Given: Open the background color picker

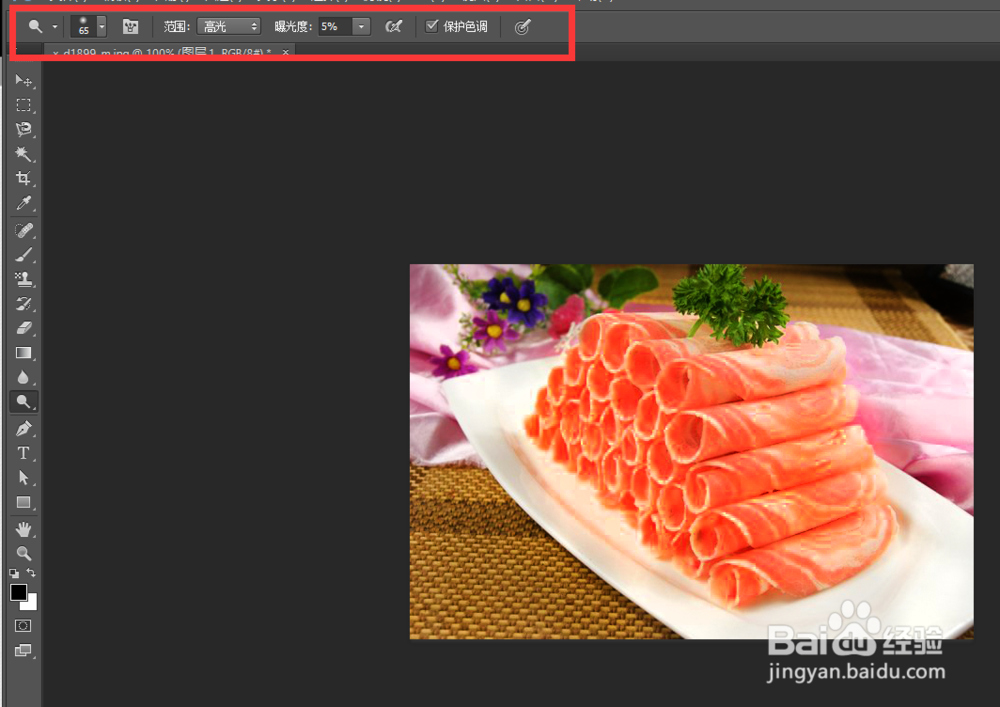Looking at the screenshot, I should (x=31, y=604).
